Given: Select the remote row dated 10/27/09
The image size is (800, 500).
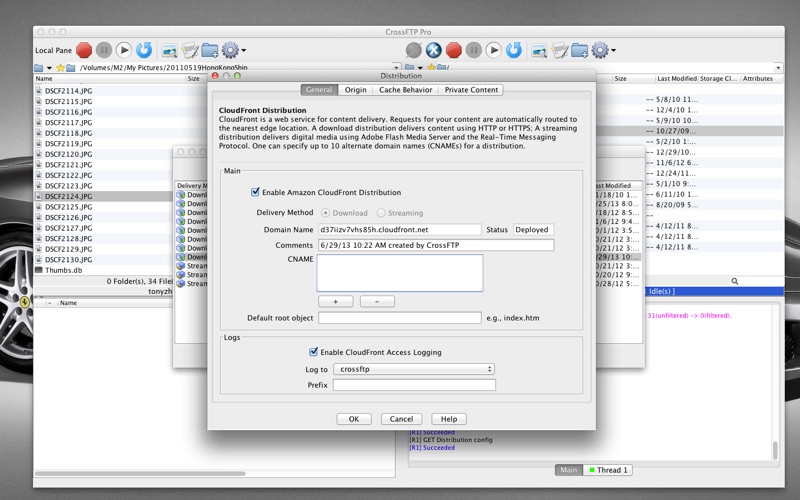Looking at the screenshot, I should pyautogui.click(x=690, y=131).
